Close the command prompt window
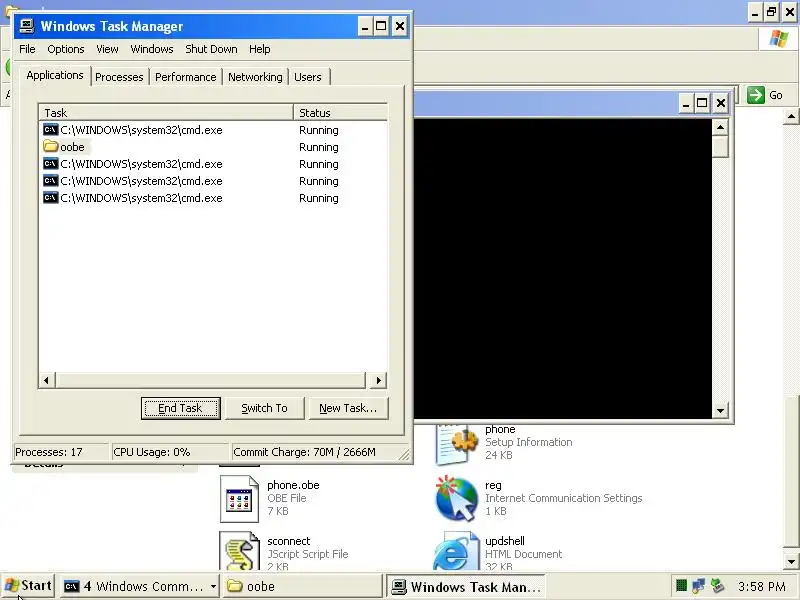The image size is (800, 600). [x=720, y=104]
